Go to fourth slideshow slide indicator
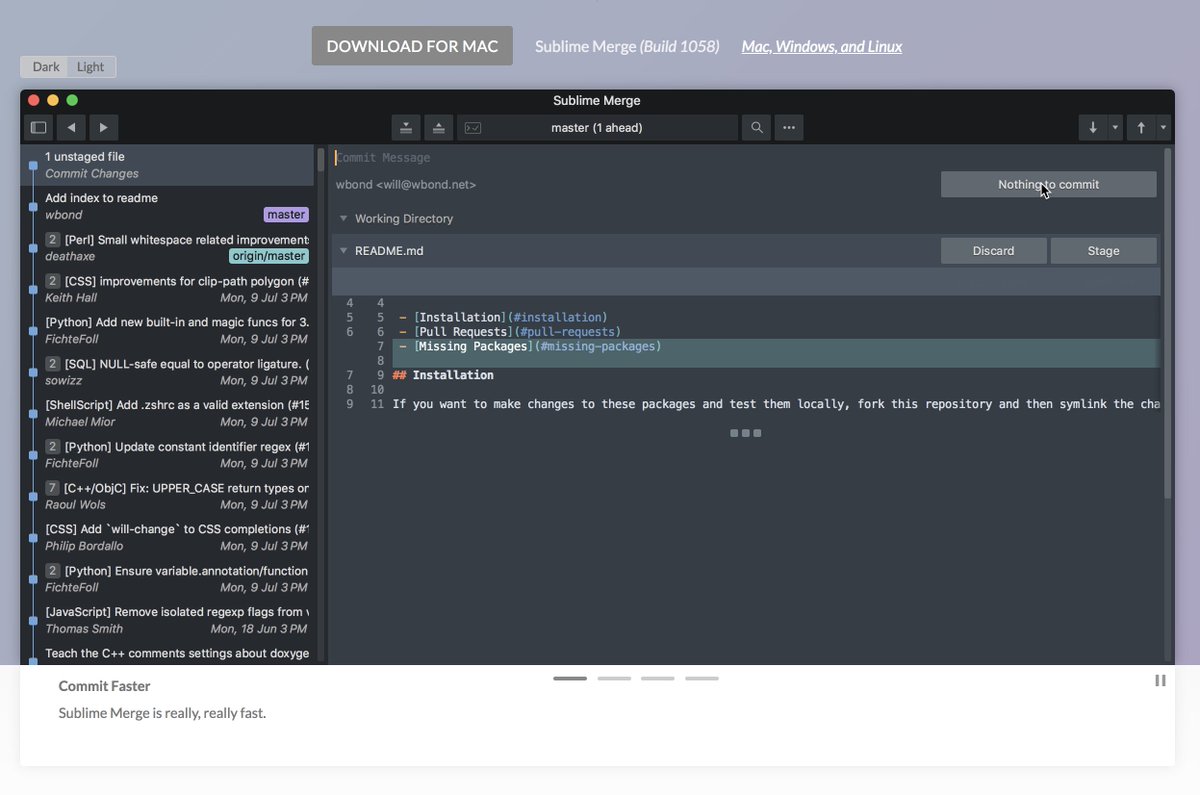 click(702, 678)
